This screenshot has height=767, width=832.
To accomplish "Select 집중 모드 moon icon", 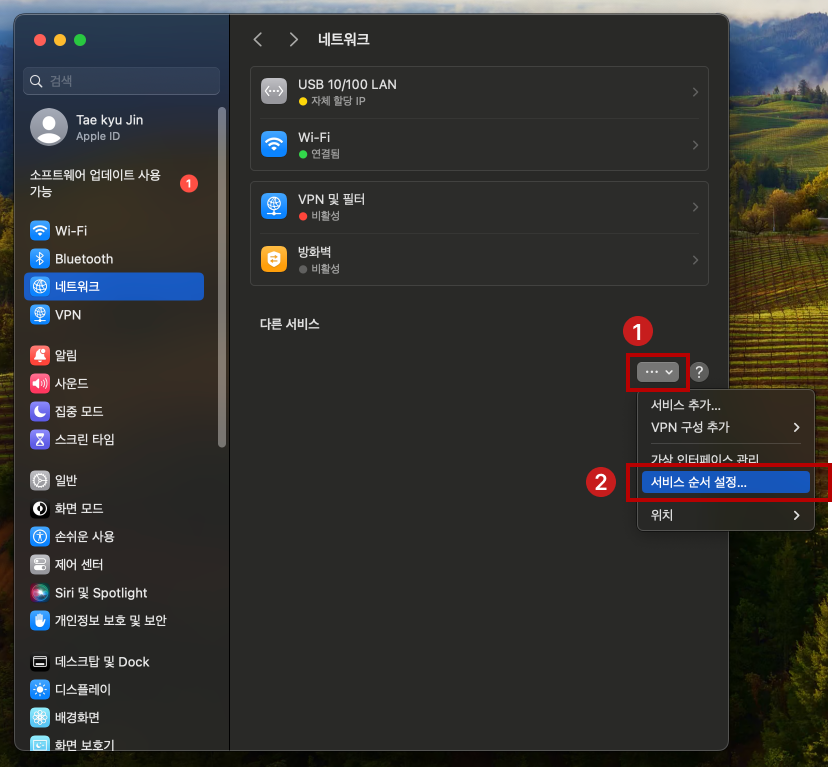I will click(40, 411).
